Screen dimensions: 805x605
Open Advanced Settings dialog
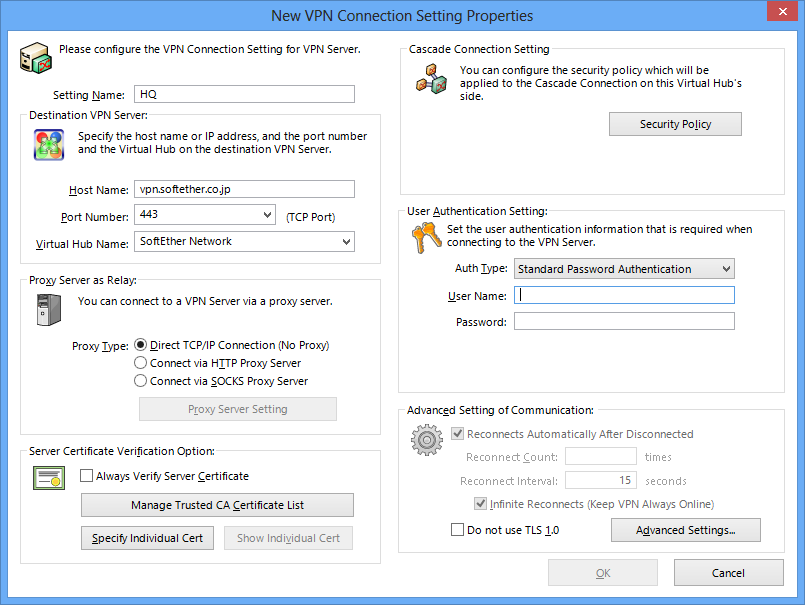click(x=685, y=530)
